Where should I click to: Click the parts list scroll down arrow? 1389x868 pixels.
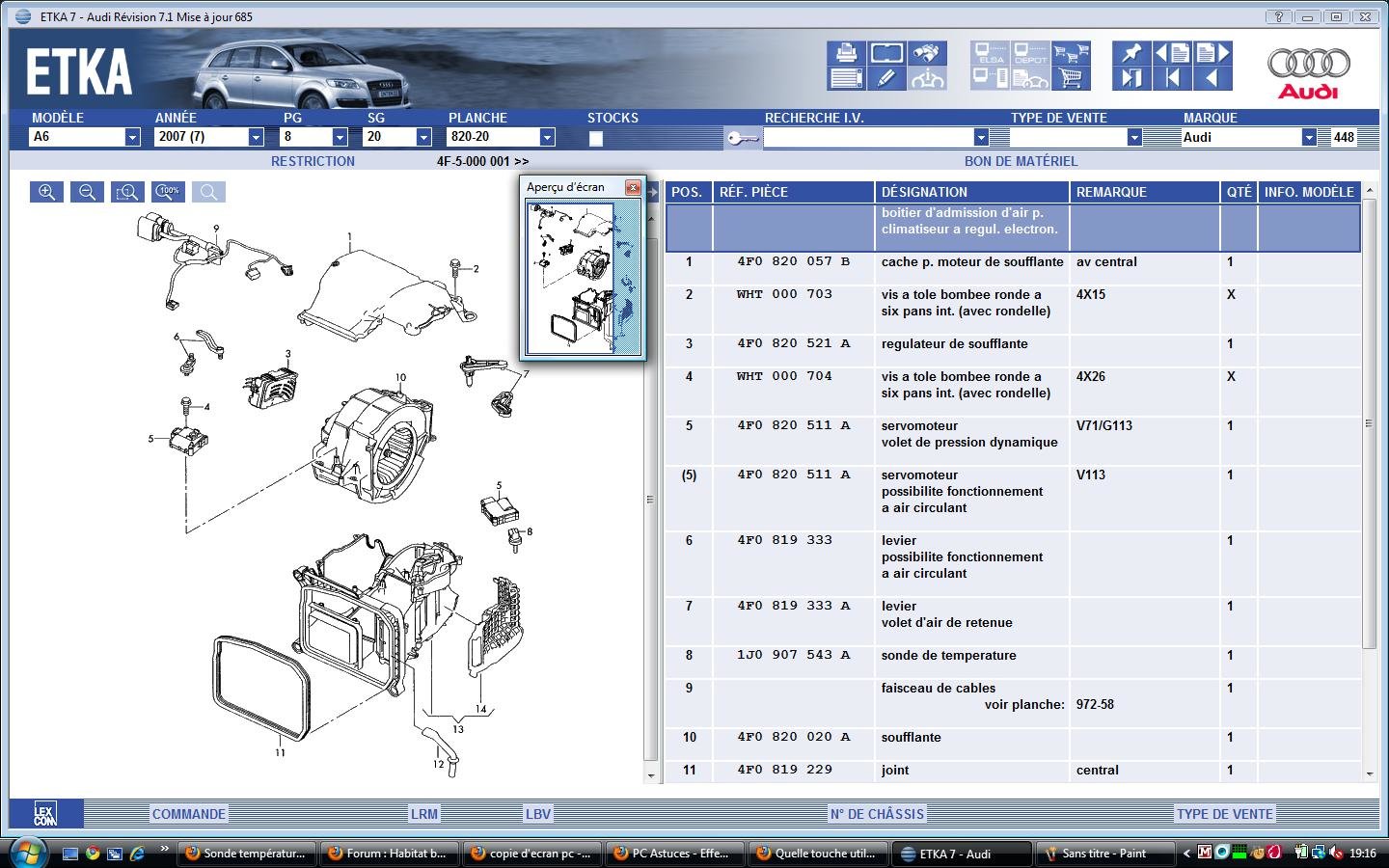pos(1369,773)
